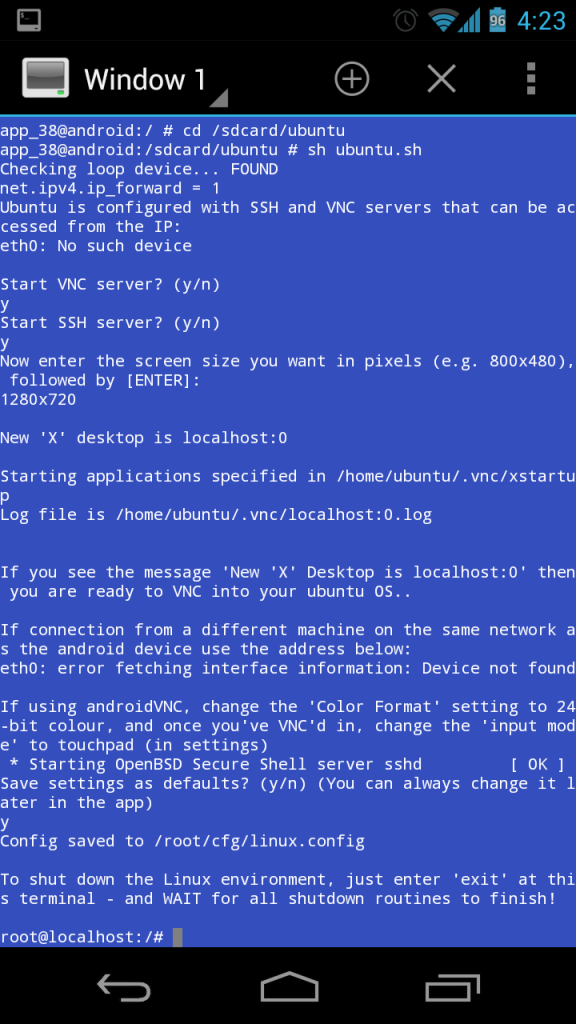Open the overflow menu with three dots
This screenshot has width=576, height=1024.
pos(531,79)
